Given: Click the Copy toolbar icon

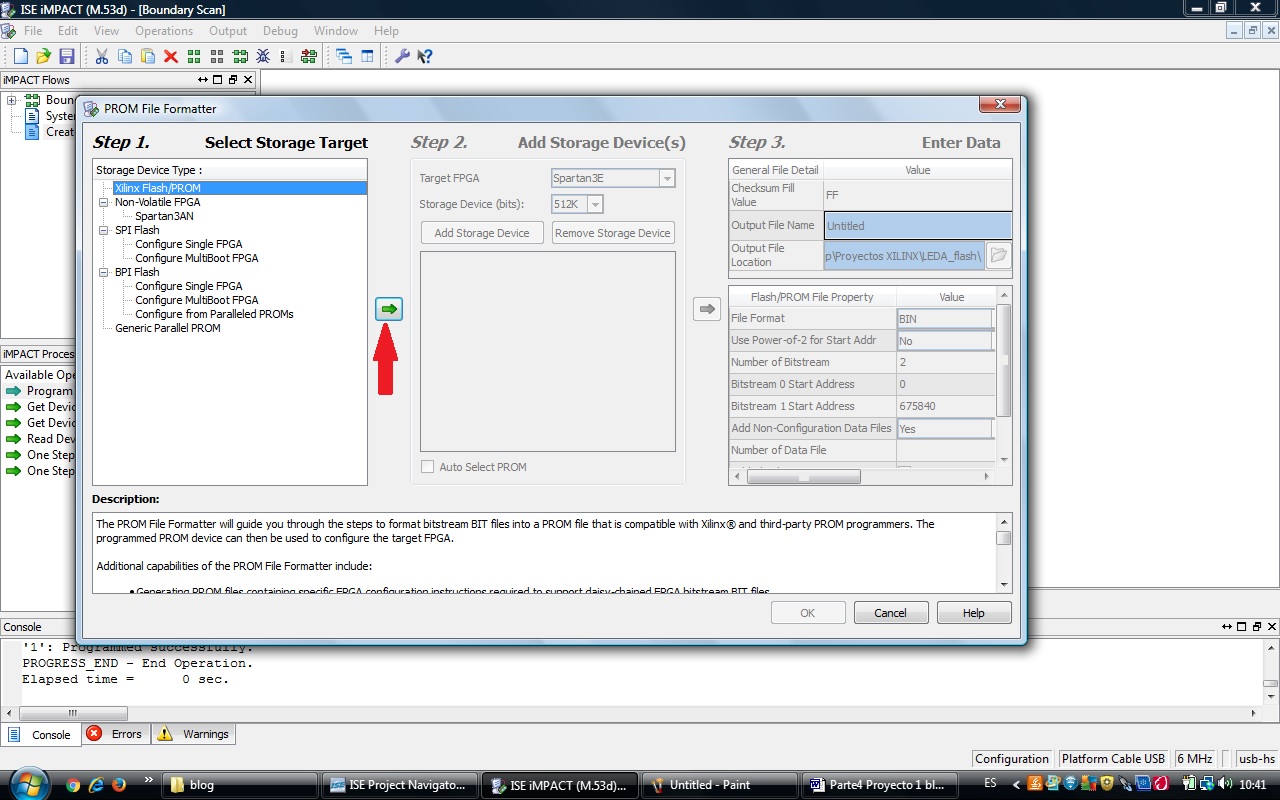Looking at the screenshot, I should [124, 56].
